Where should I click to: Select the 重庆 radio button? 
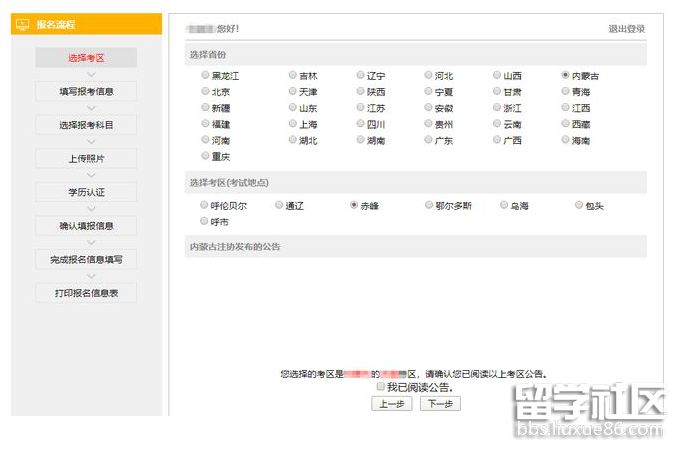(x=205, y=156)
